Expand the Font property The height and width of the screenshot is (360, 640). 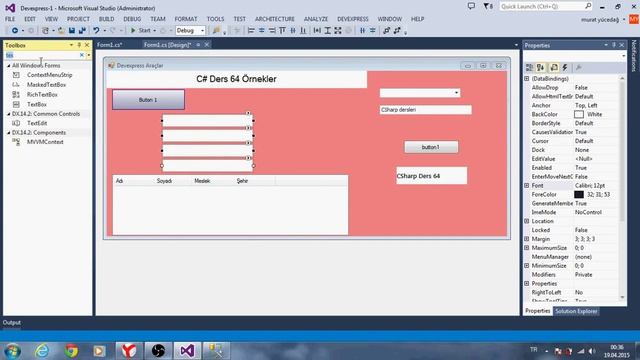tap(527, 185)
